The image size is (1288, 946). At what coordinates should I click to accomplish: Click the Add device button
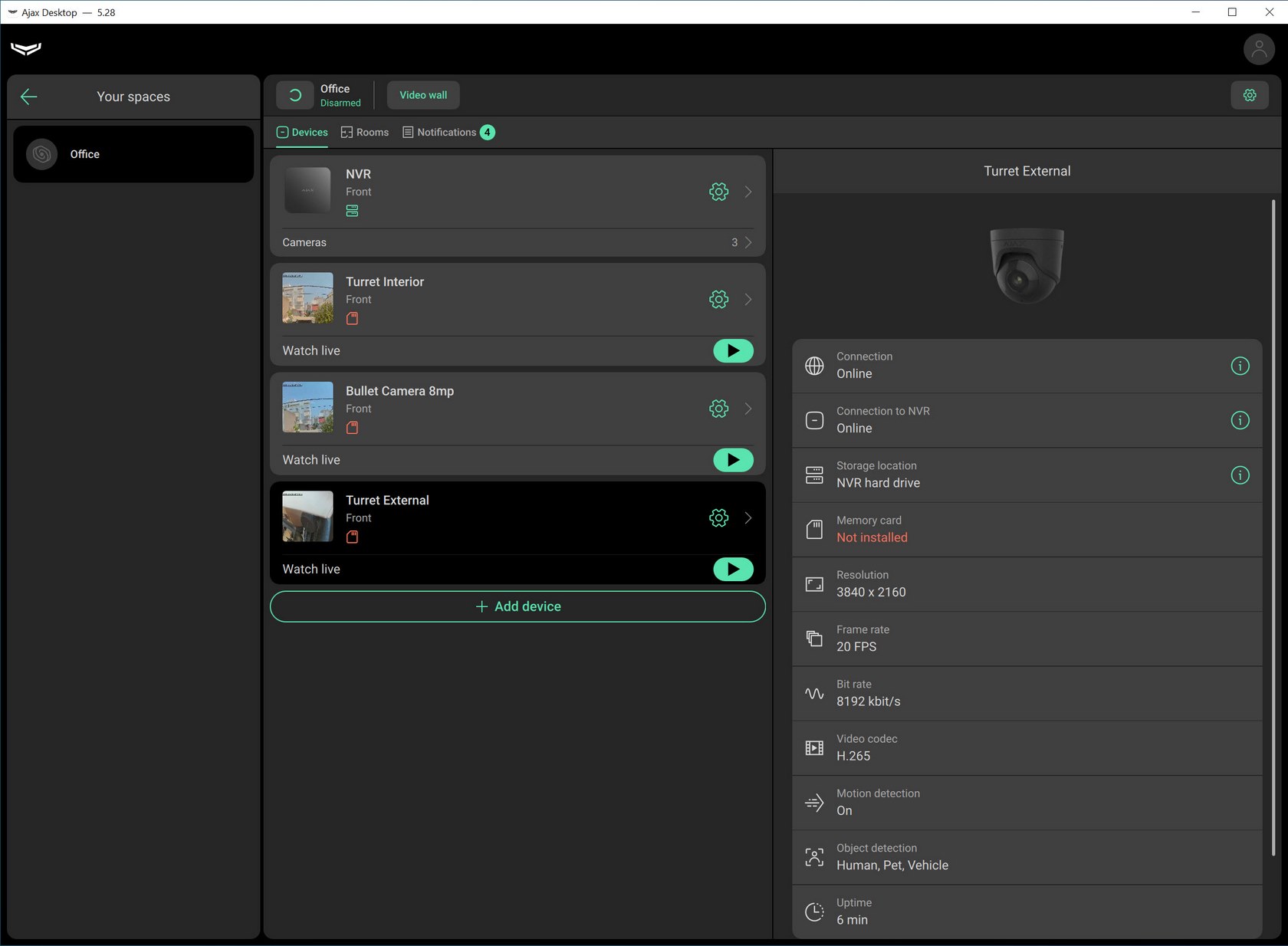tap(517, 606)
